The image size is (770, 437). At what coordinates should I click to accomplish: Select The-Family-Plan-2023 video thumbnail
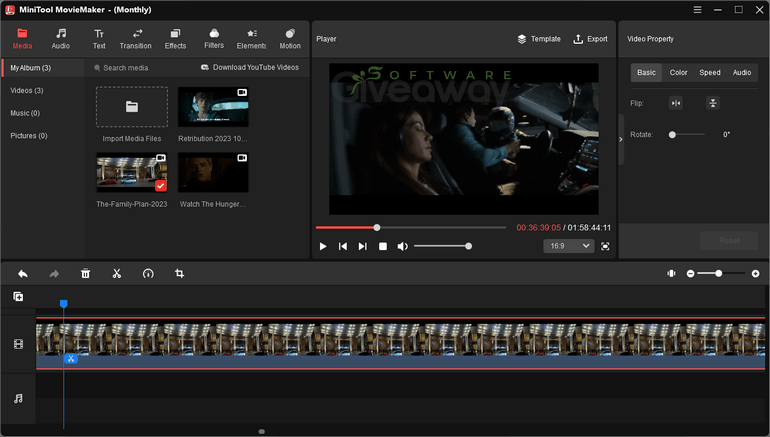coord(132,172)
